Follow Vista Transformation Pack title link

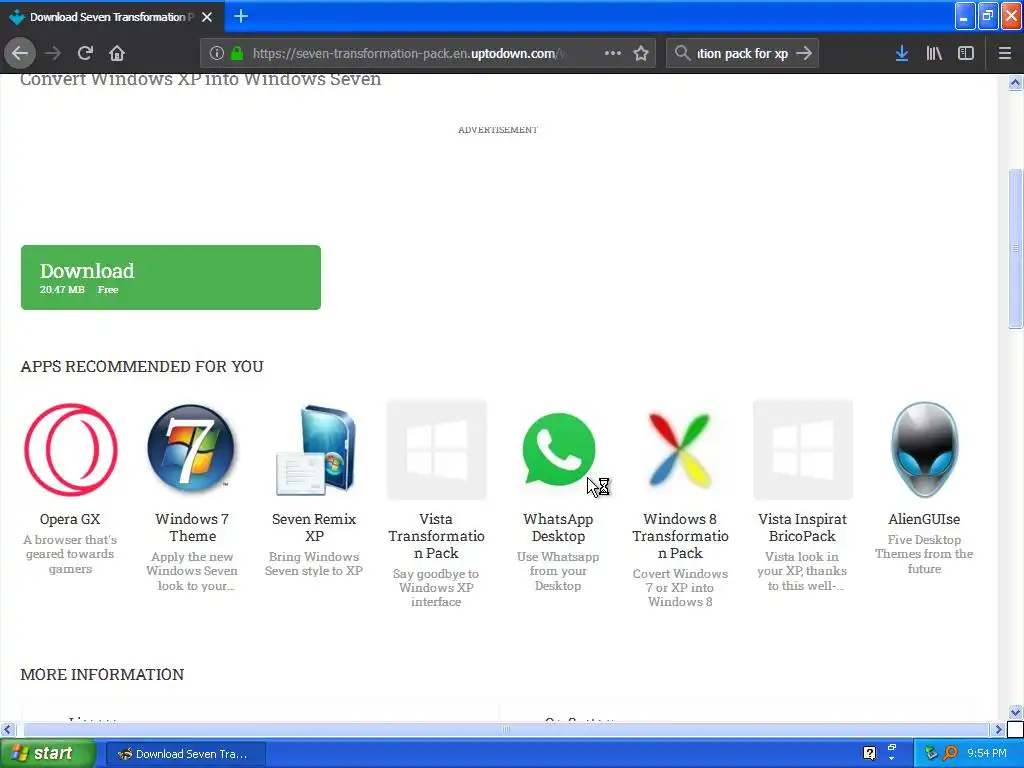click(x=436, y=536)
